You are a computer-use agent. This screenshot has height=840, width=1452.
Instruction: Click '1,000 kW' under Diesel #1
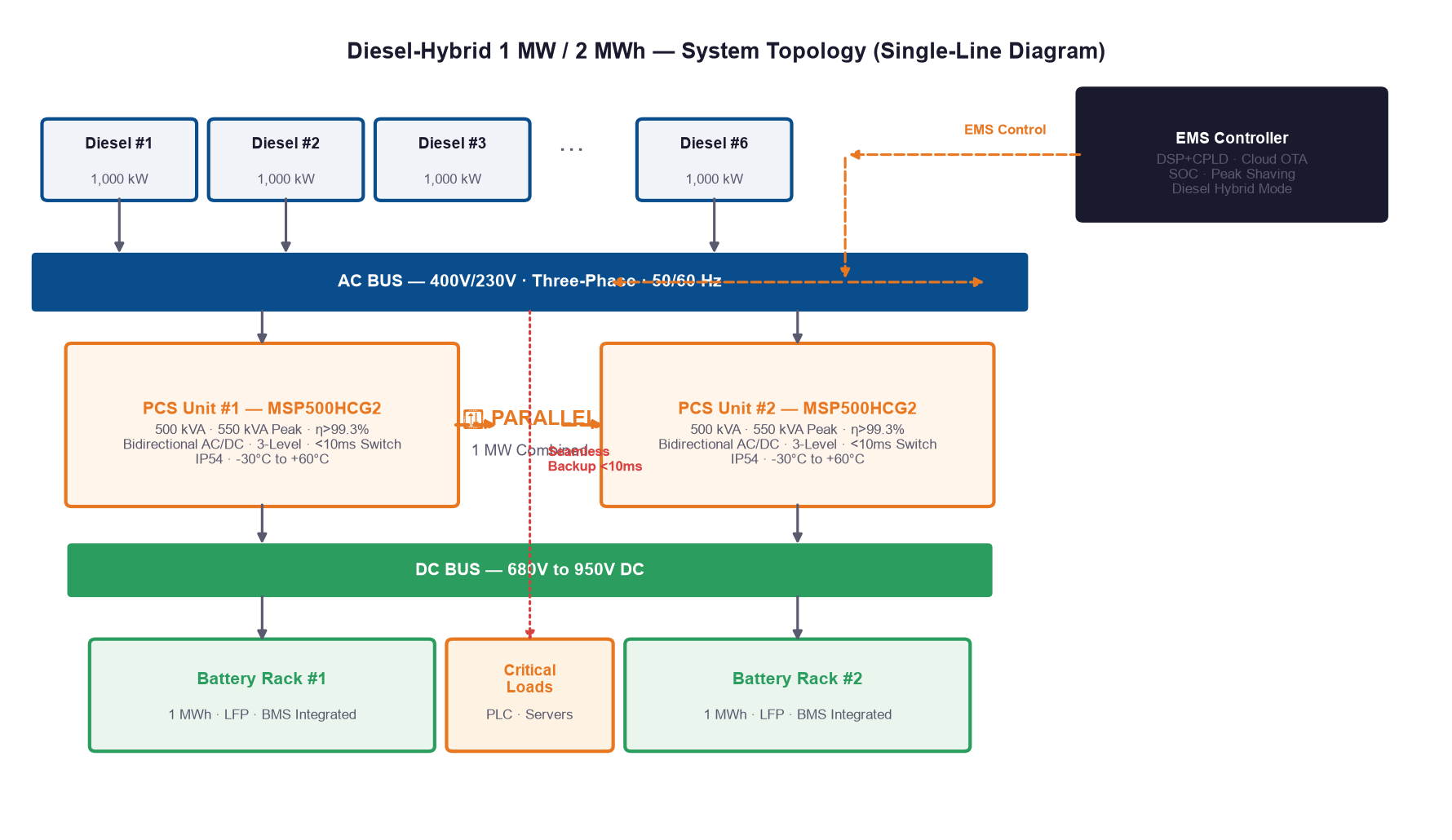click(x=119, y=179)
